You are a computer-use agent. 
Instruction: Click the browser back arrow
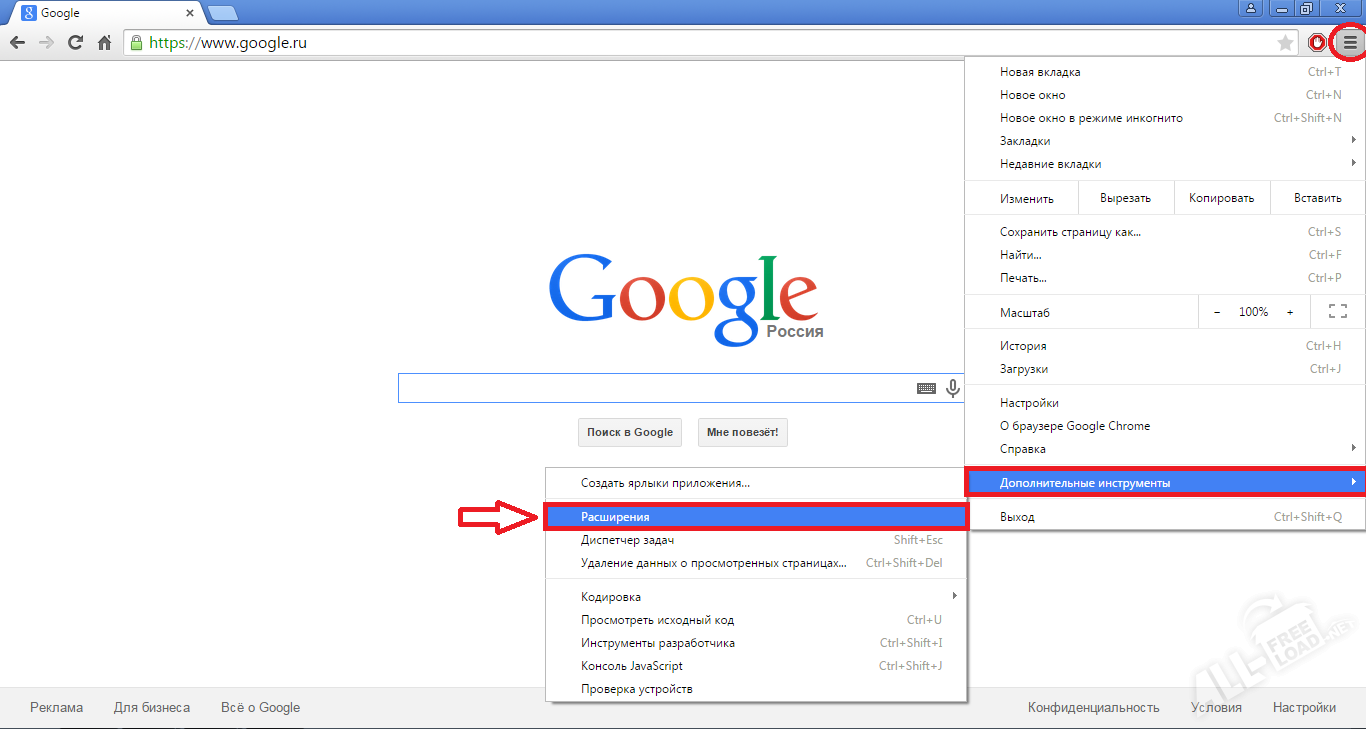(x=17, y=43)
